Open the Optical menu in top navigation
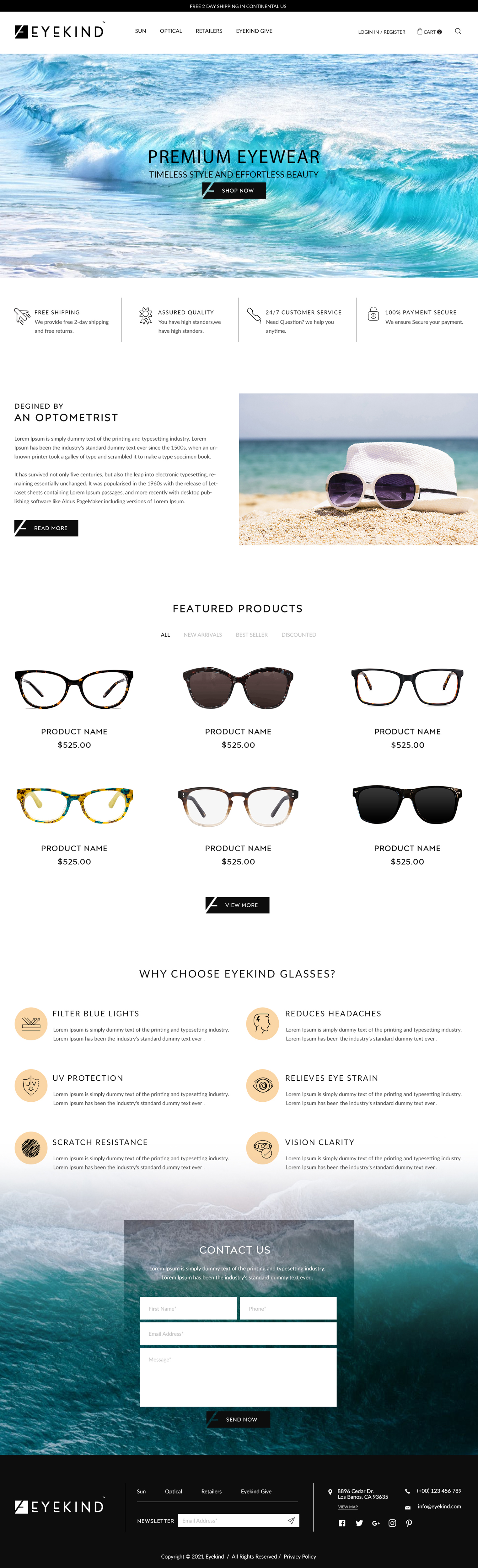This screenshot has width=478, height=1568. [171, 31]
